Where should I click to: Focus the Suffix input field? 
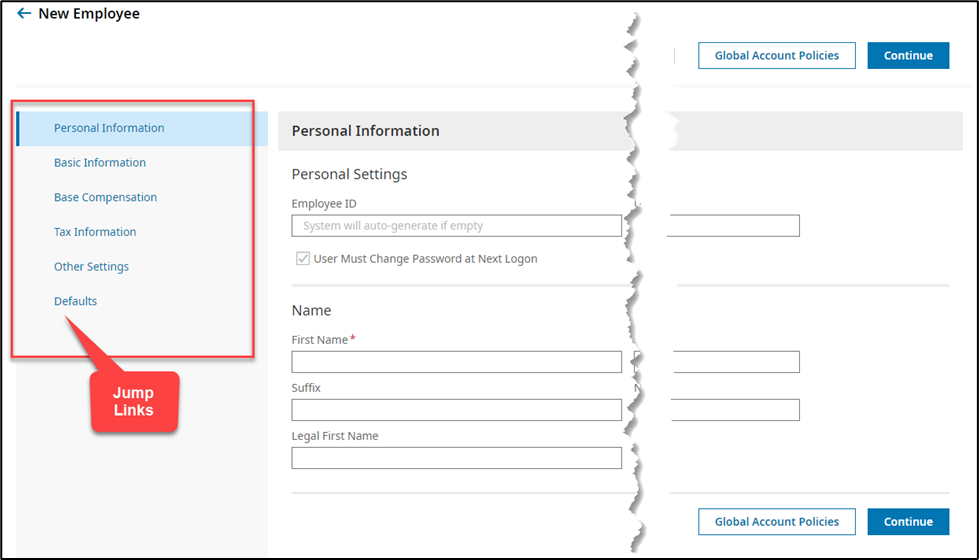pos(456,410)
